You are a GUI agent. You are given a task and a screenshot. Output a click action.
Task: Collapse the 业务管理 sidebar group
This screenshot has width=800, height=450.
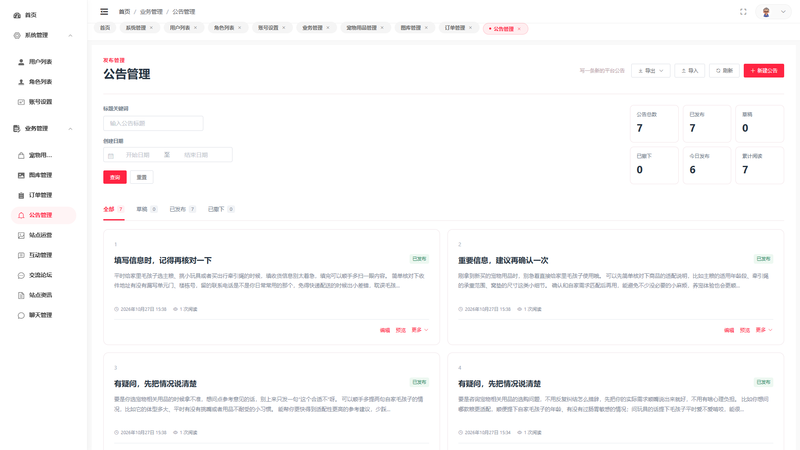[70, 129]
